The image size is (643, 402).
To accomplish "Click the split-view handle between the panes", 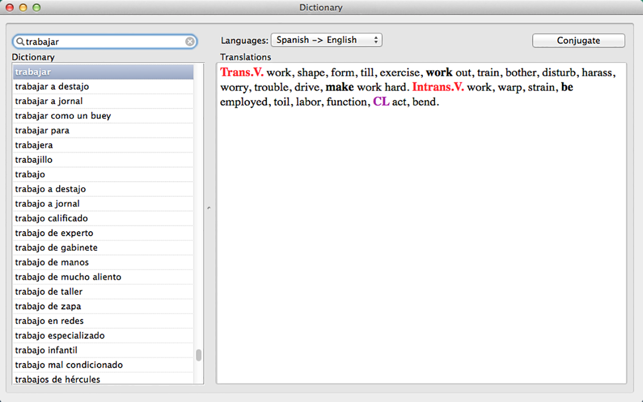I will [x=209, y=208].
